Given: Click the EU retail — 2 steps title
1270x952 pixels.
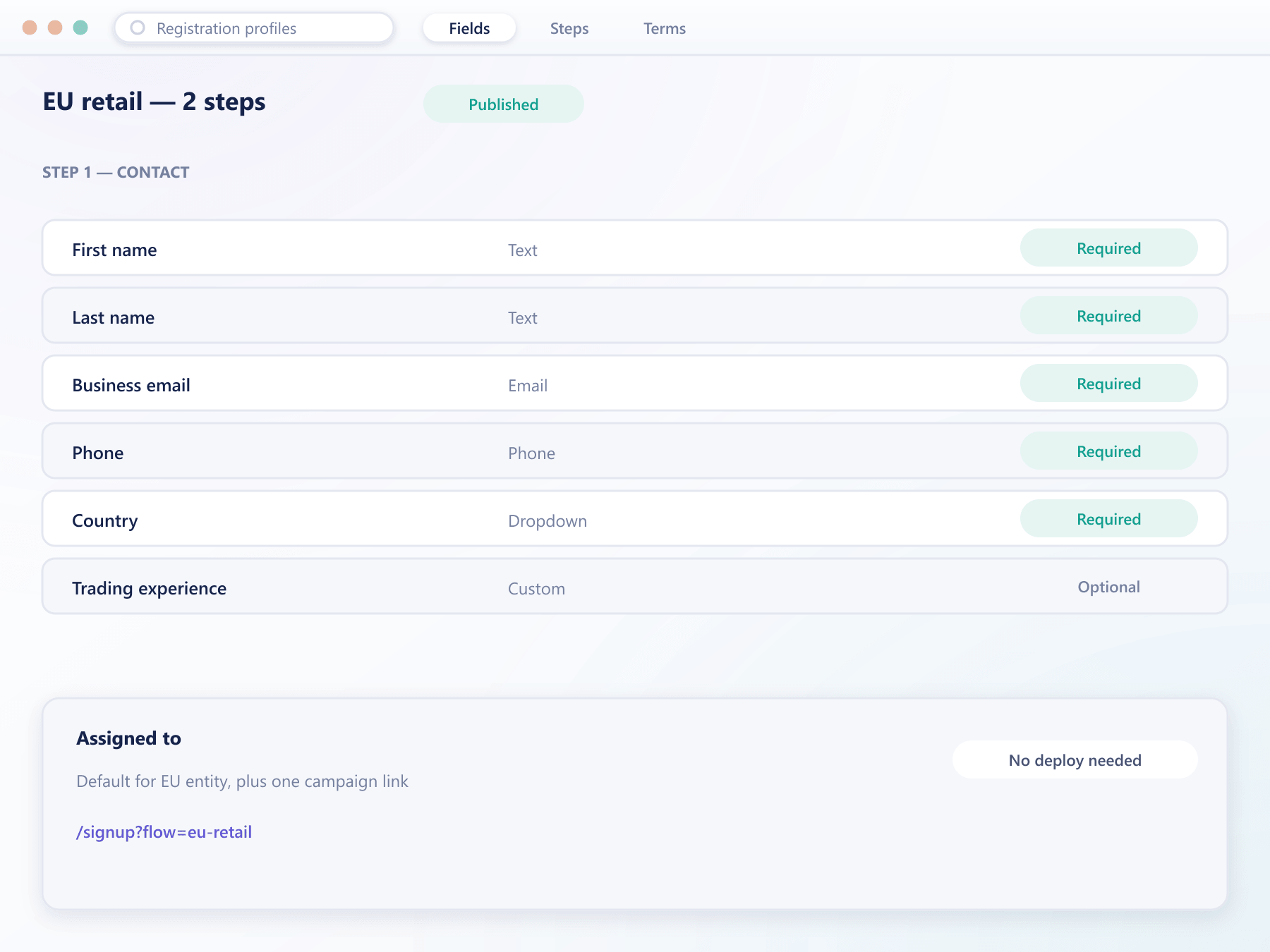Looking at the screenshot, I should tap(154, 102).
